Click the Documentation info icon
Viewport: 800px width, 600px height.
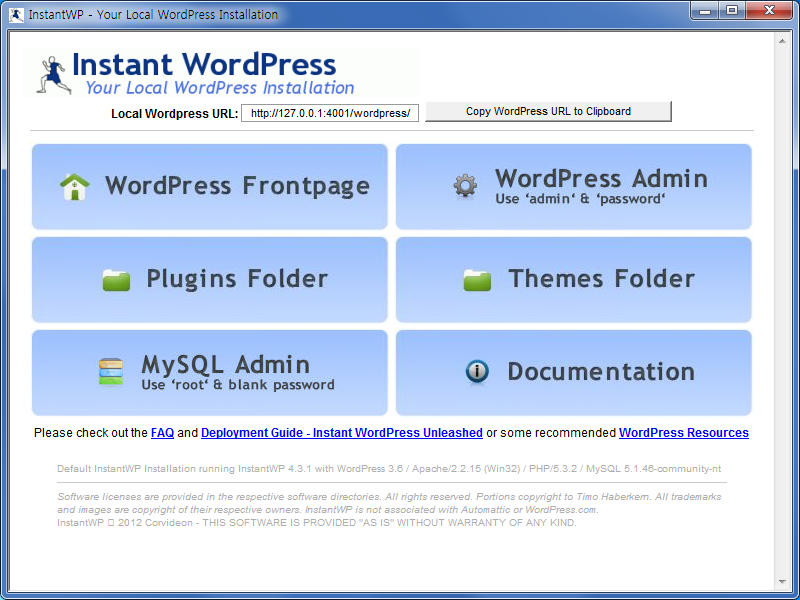477,372
